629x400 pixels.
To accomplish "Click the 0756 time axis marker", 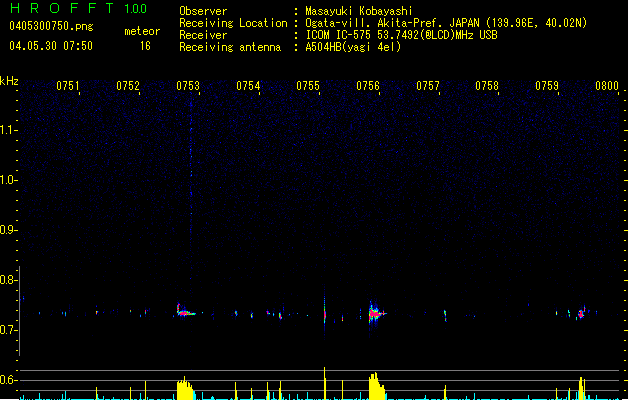I will click(368, 86).
